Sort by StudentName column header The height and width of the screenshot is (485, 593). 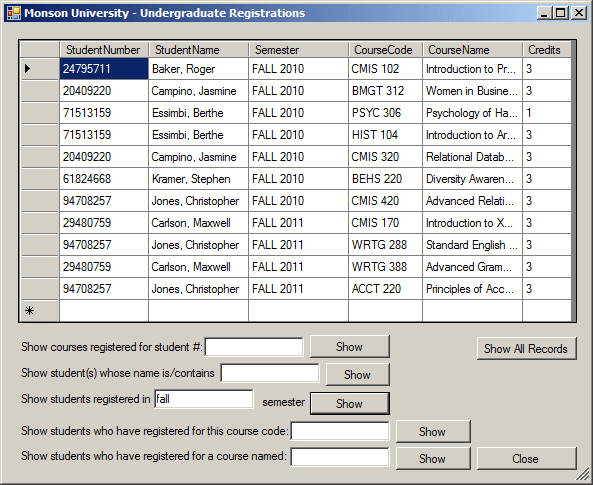tap(199, 50)
